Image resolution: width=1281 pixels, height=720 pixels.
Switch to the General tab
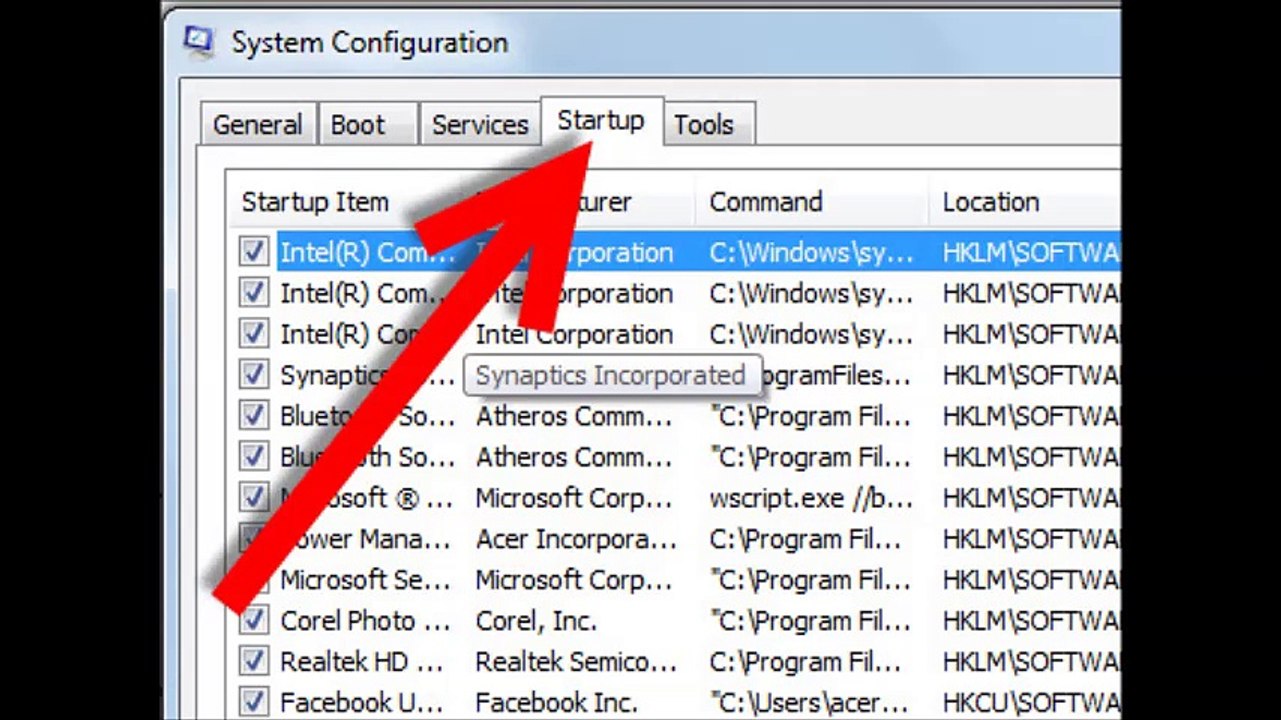258,124
